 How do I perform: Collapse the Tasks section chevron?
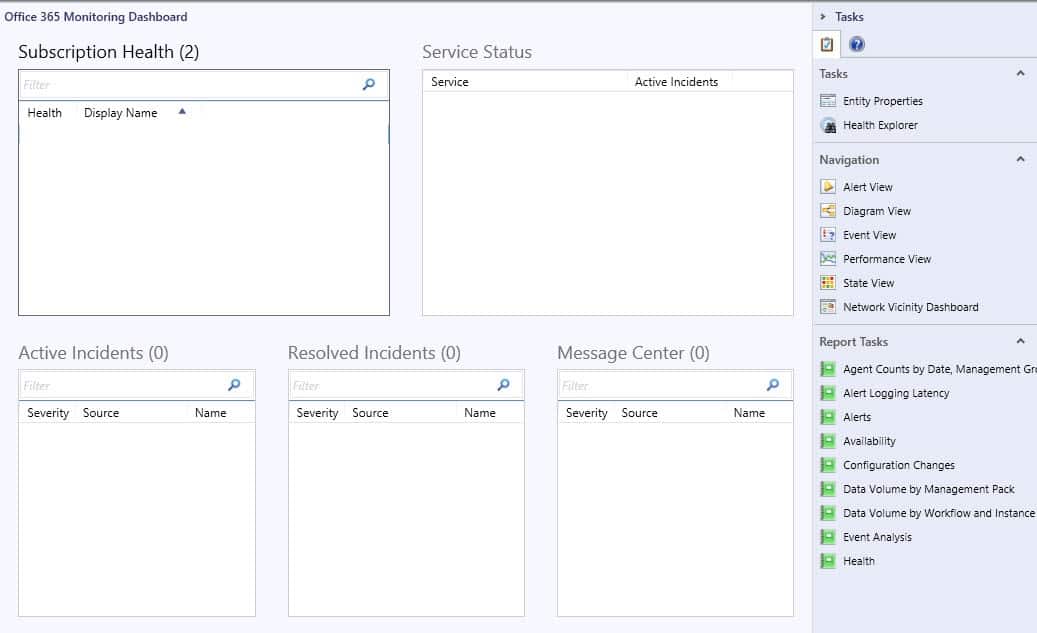pyautogui.click(x=1020, y=73)
